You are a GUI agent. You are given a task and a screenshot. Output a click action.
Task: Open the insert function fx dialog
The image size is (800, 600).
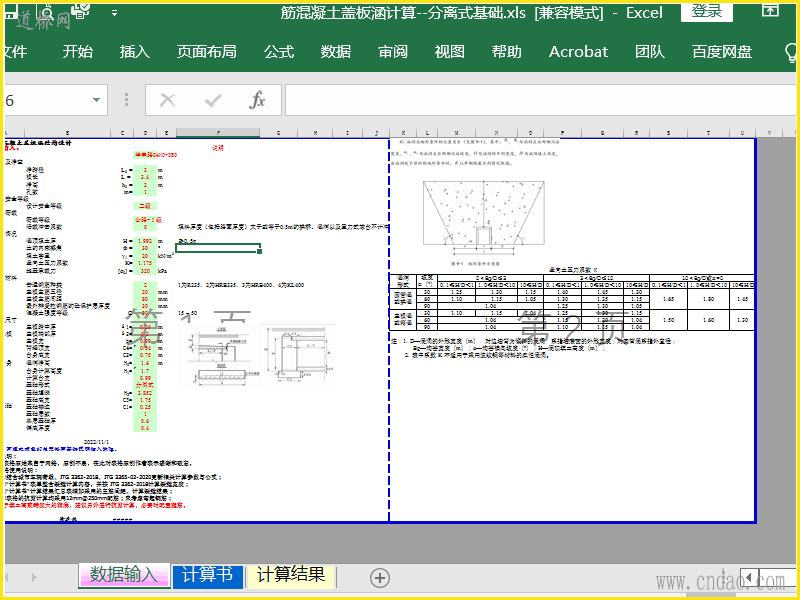tap(258, 100)
